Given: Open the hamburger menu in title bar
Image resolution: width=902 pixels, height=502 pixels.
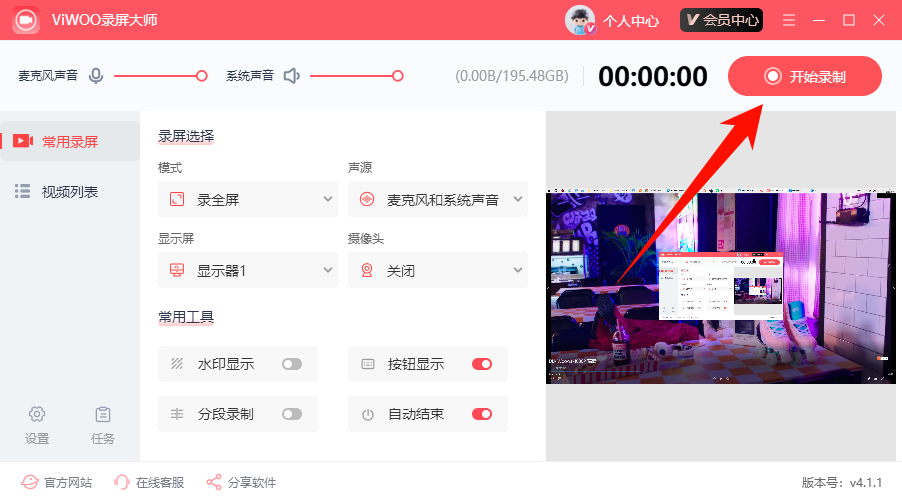Looking at the screenshot, I should pyautogui.click(x=789, y=20).
